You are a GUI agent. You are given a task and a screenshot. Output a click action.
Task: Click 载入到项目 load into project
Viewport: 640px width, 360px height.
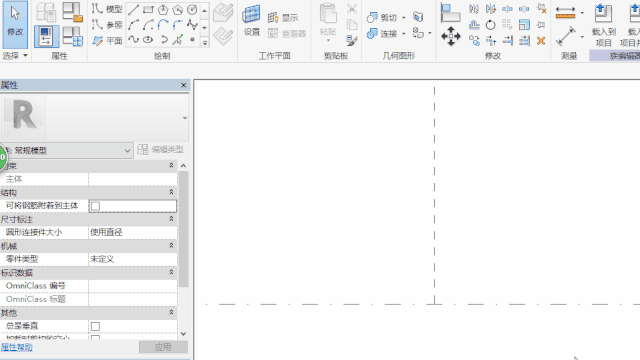603,25
